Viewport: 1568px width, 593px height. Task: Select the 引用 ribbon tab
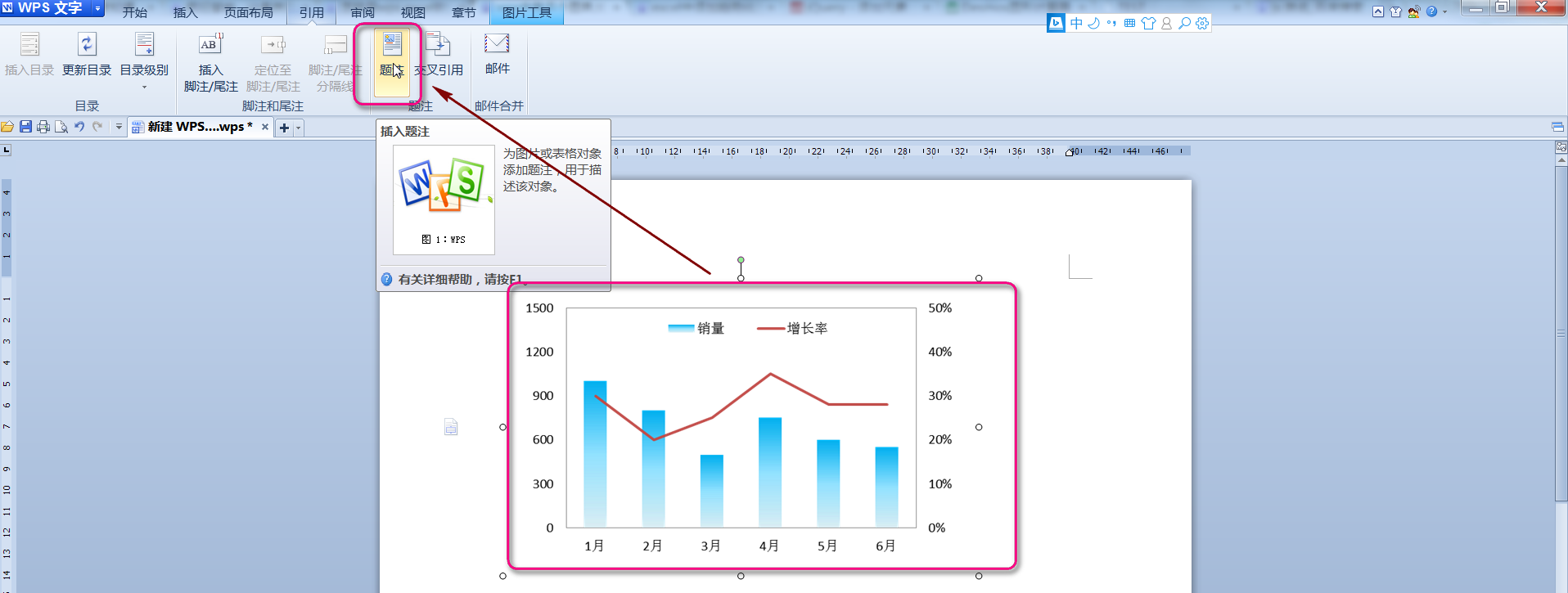click(x=312, y=12)
